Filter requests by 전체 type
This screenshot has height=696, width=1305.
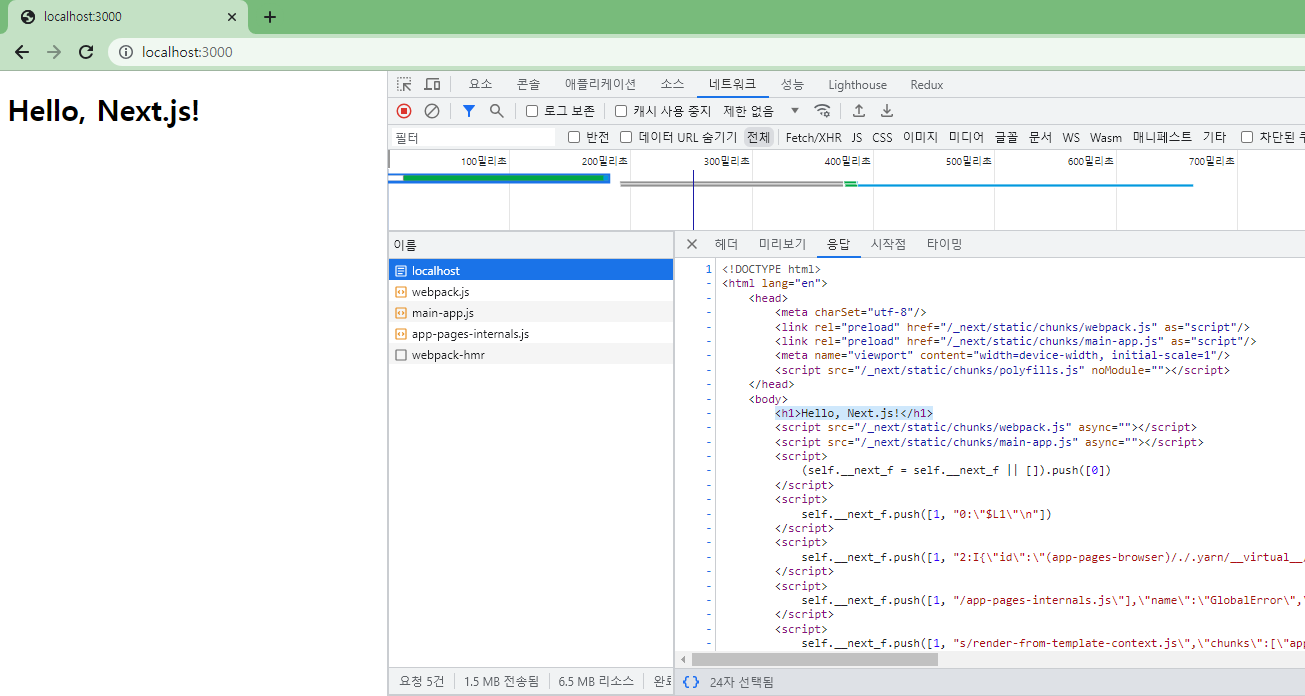pos(759,137)
